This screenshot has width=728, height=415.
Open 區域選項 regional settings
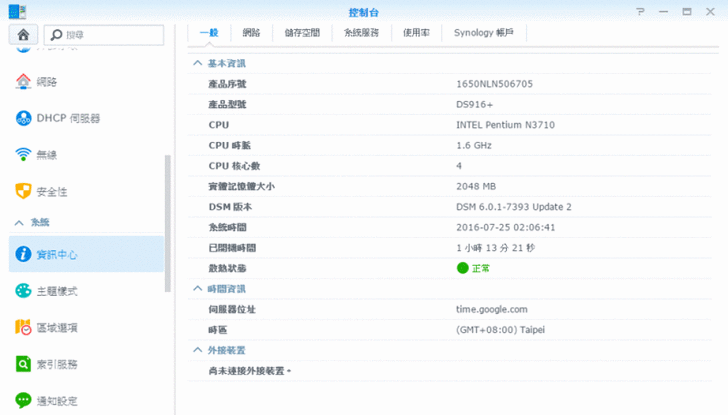56,327
